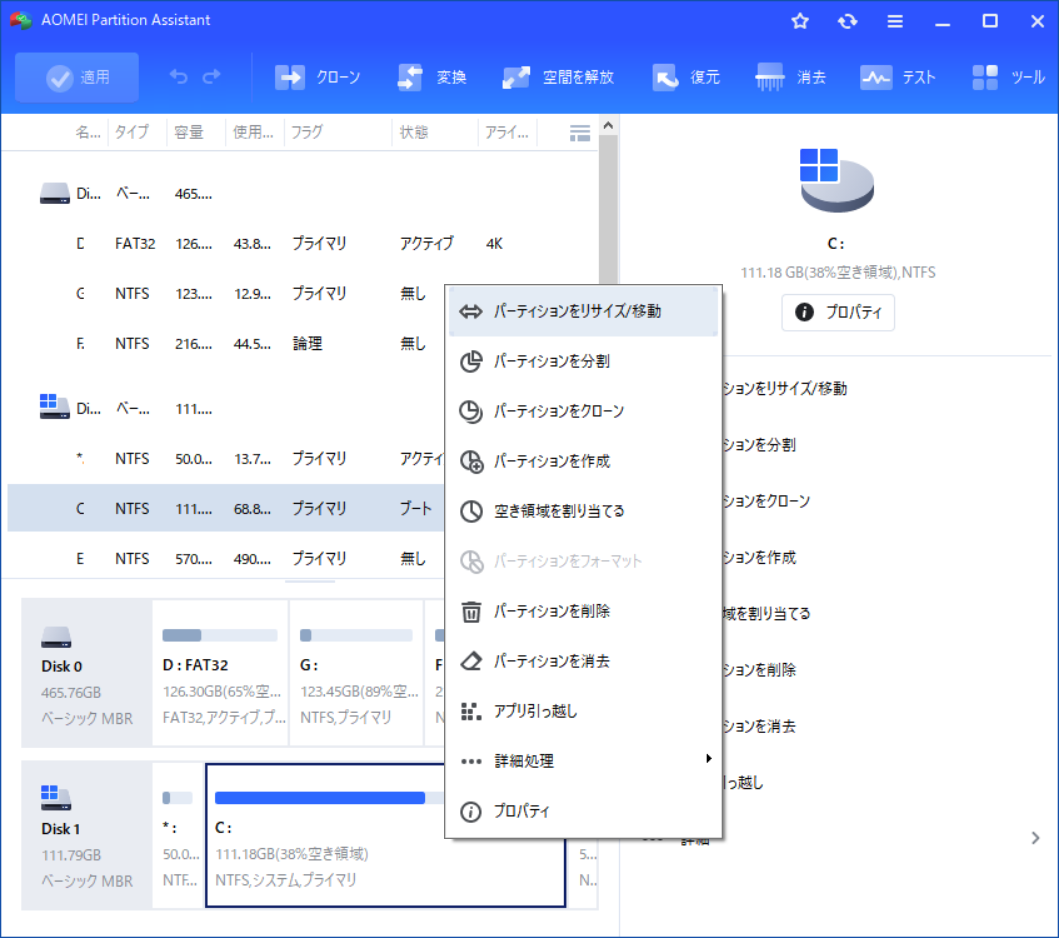Select the D FAT32 partition row
Screen dimensions: 1059x938
[301, 244]
